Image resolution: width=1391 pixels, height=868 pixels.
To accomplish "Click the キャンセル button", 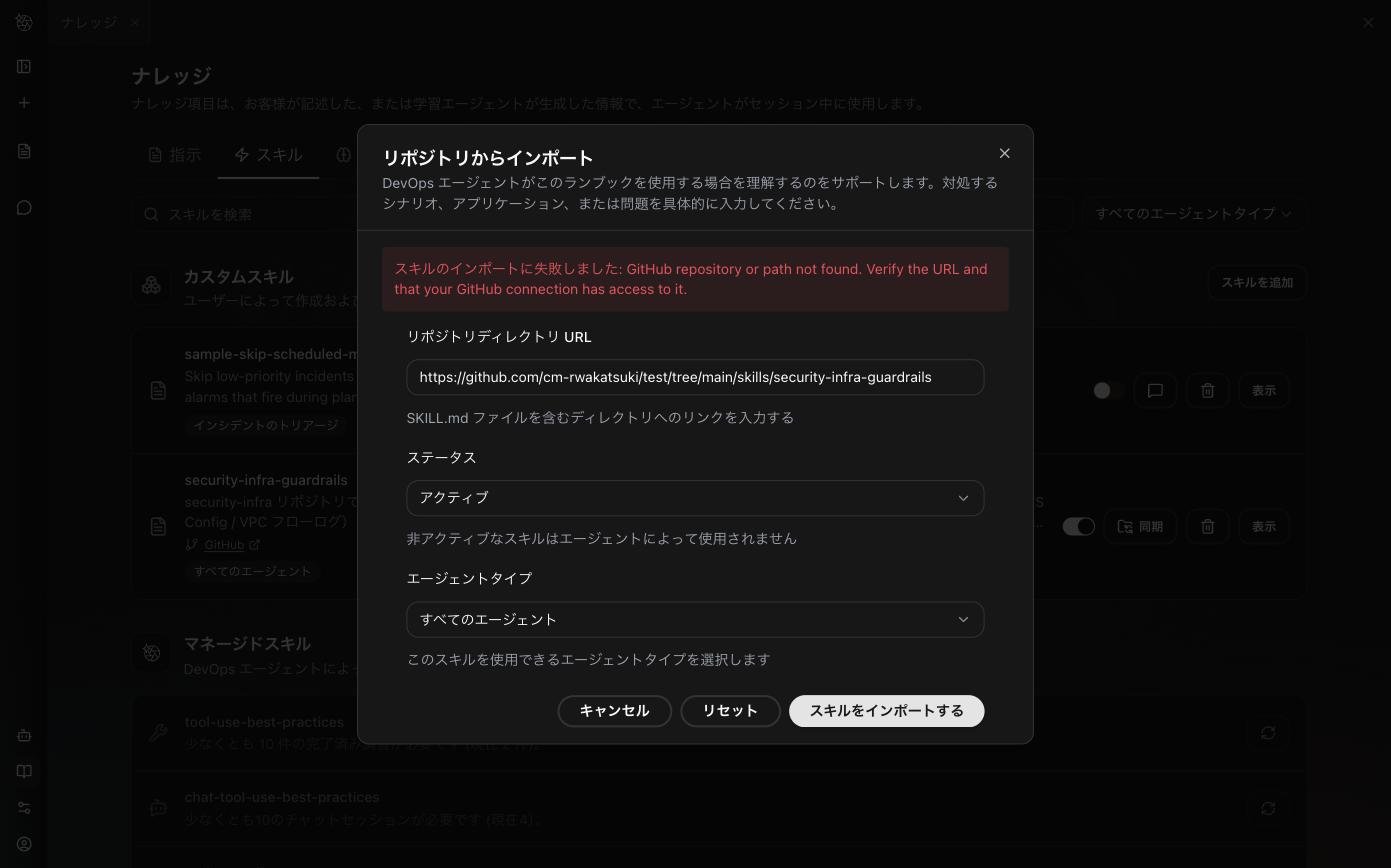I will pos(614,711).
